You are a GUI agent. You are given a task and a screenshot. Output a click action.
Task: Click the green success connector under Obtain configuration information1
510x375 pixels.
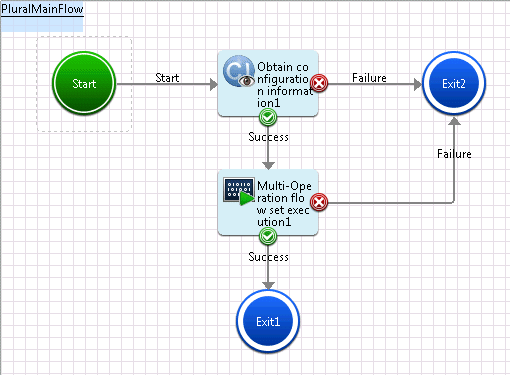(268, 117)
